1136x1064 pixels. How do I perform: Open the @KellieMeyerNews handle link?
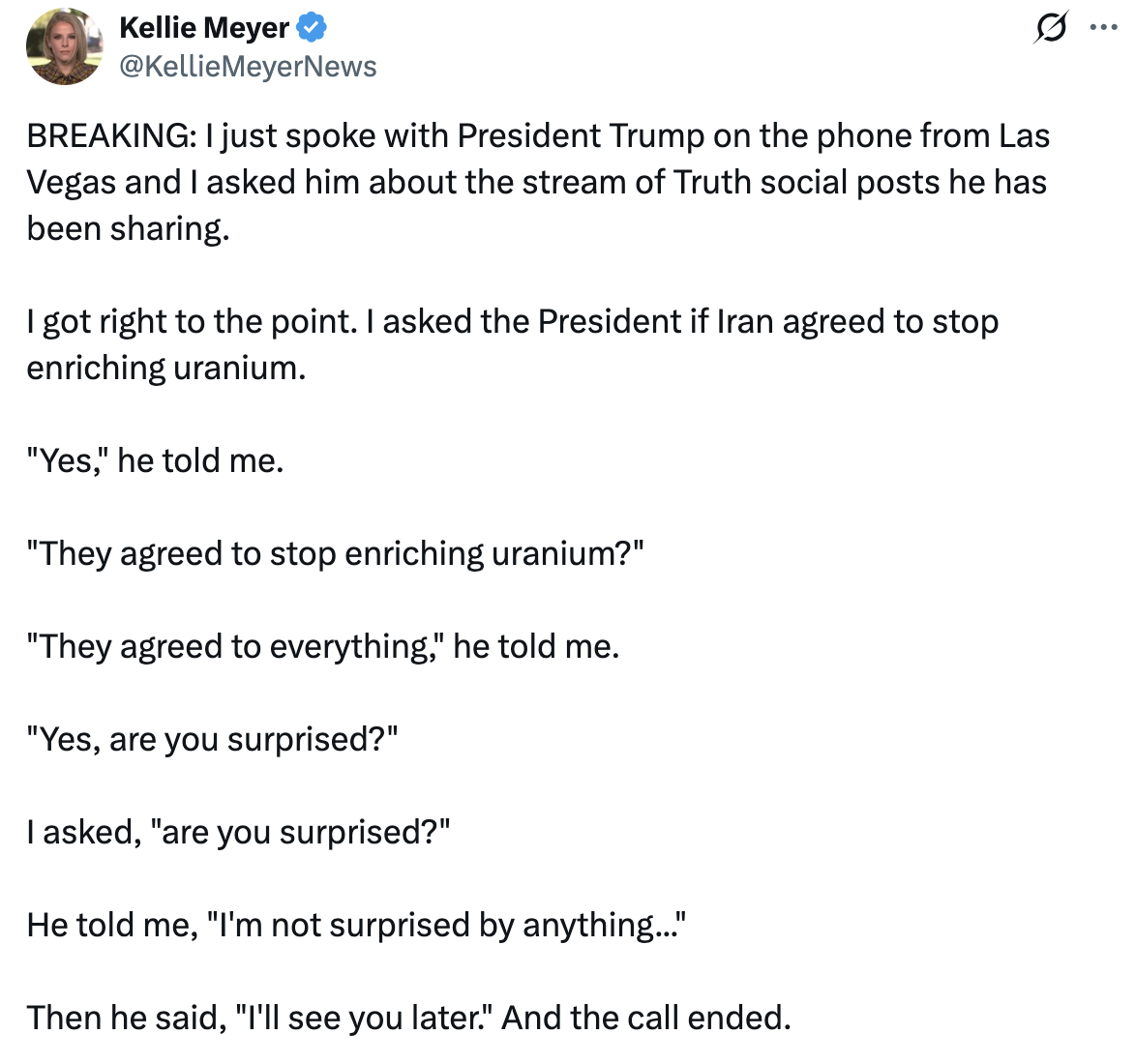tap(248, 66)
